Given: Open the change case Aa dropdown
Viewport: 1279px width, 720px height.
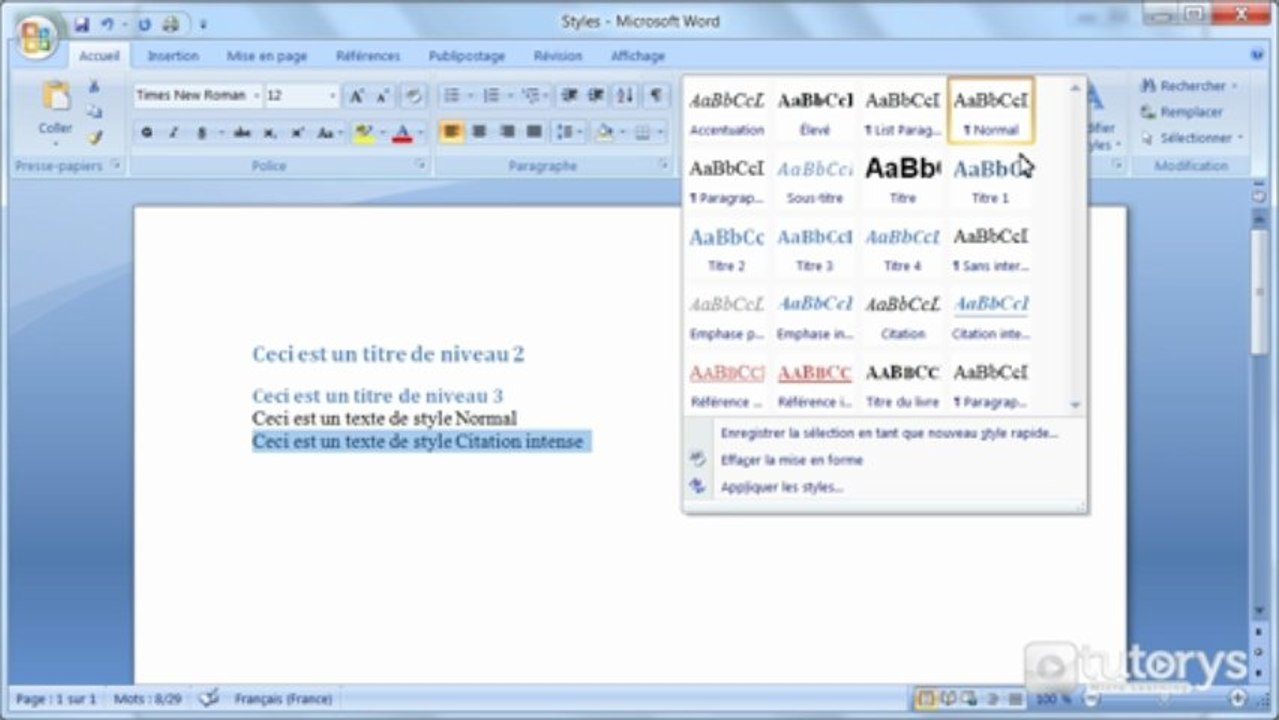Looking at the screenshot, I should [x=328, y=132].
